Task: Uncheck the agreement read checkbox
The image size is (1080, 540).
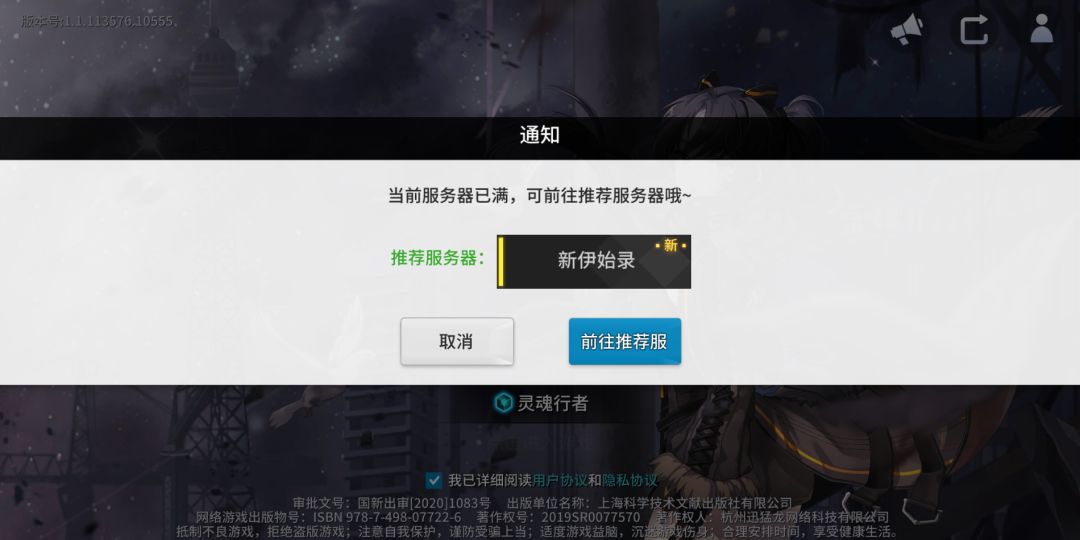Action: click(x=434, y=480)
